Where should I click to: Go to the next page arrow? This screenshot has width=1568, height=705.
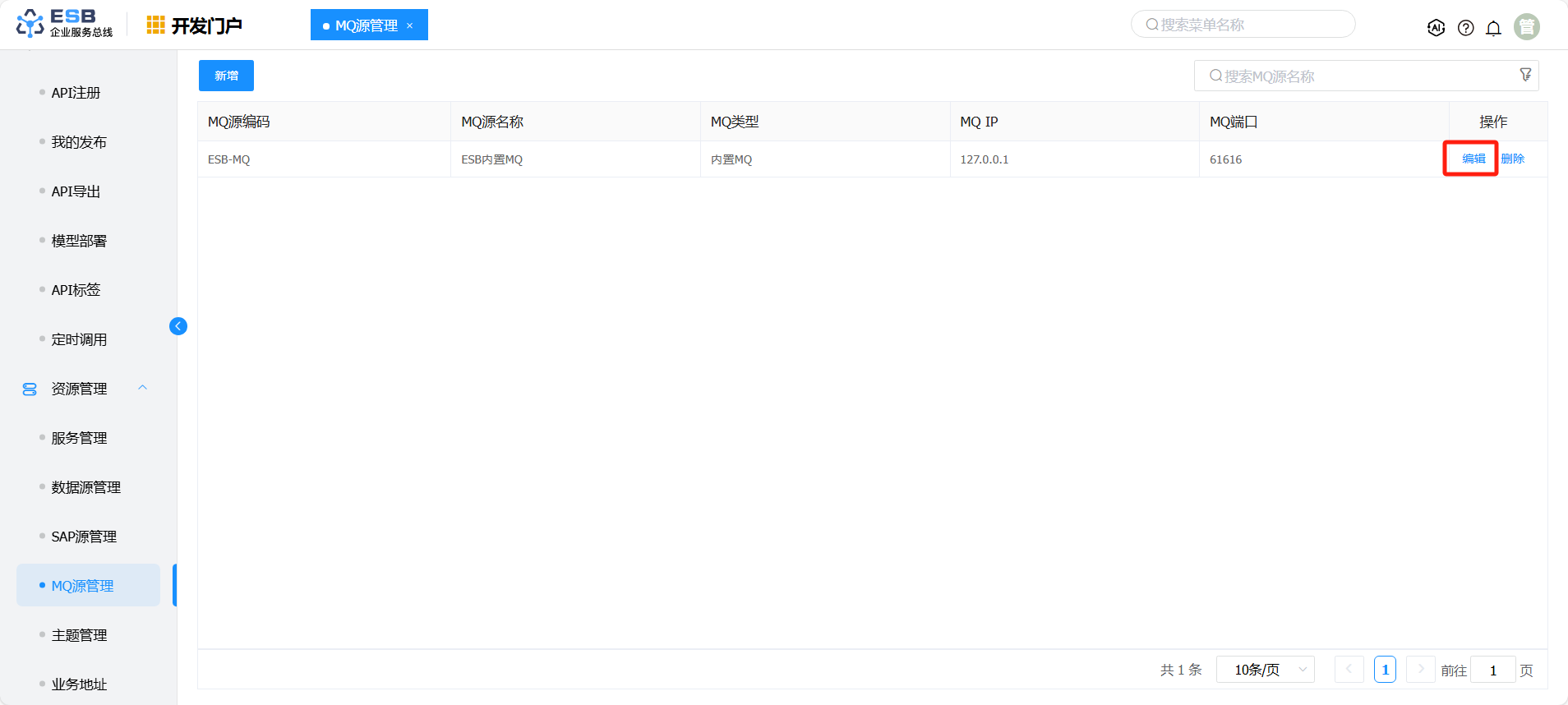[x=1420, y=670]
